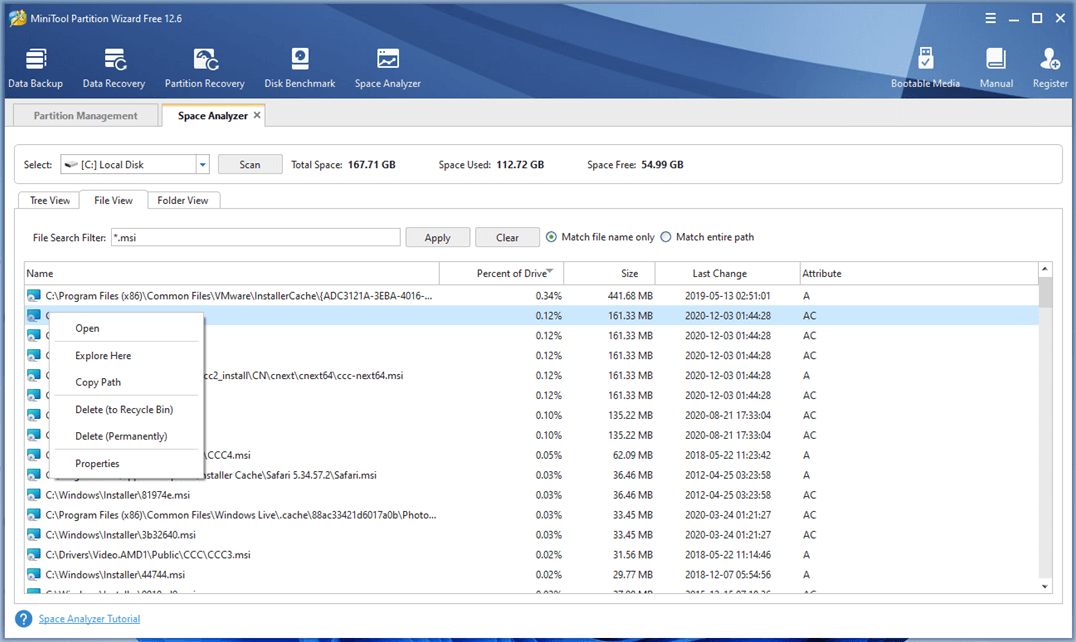Sort by the Size column header

(x=609, y=273)
